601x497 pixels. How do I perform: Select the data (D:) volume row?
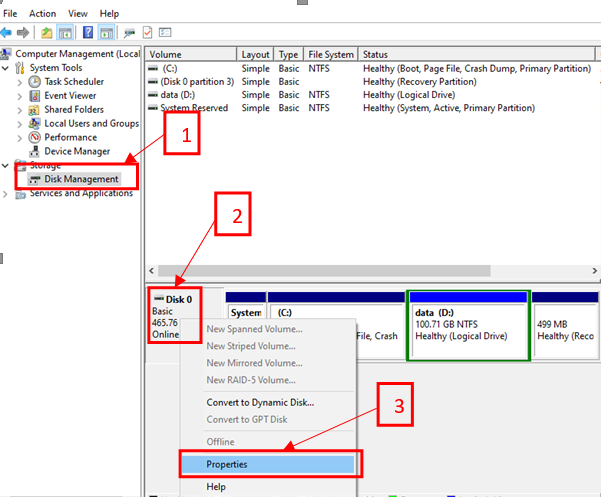[179, 94]
